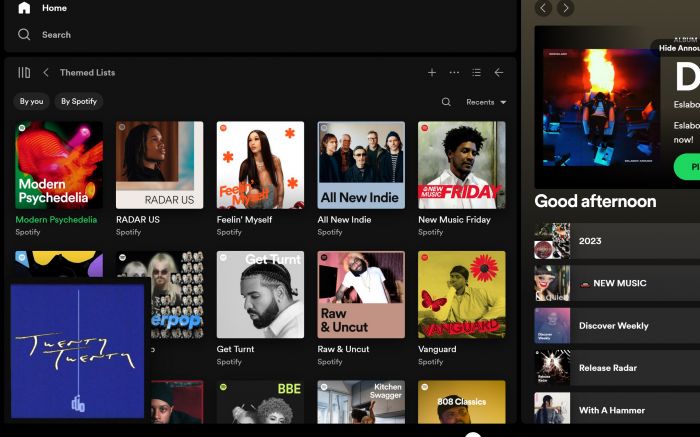
Task: Navigate forward with top chevron button
Action: tap(566, 8)
